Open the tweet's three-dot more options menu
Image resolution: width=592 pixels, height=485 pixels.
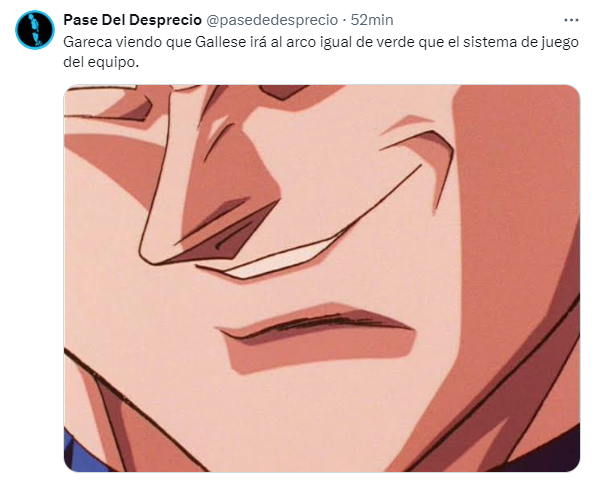(x=571, y=20)
